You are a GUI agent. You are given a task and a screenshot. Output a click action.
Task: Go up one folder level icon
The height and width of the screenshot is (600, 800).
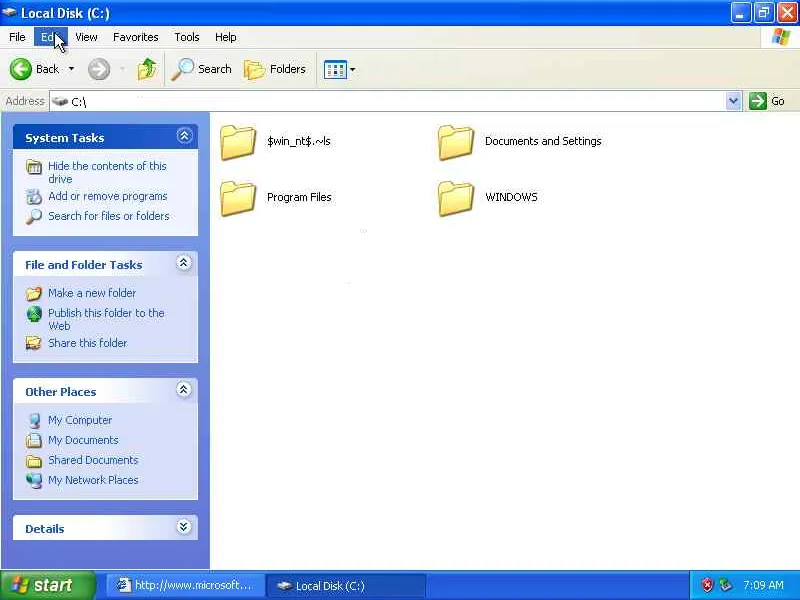(x=147, y=69)
